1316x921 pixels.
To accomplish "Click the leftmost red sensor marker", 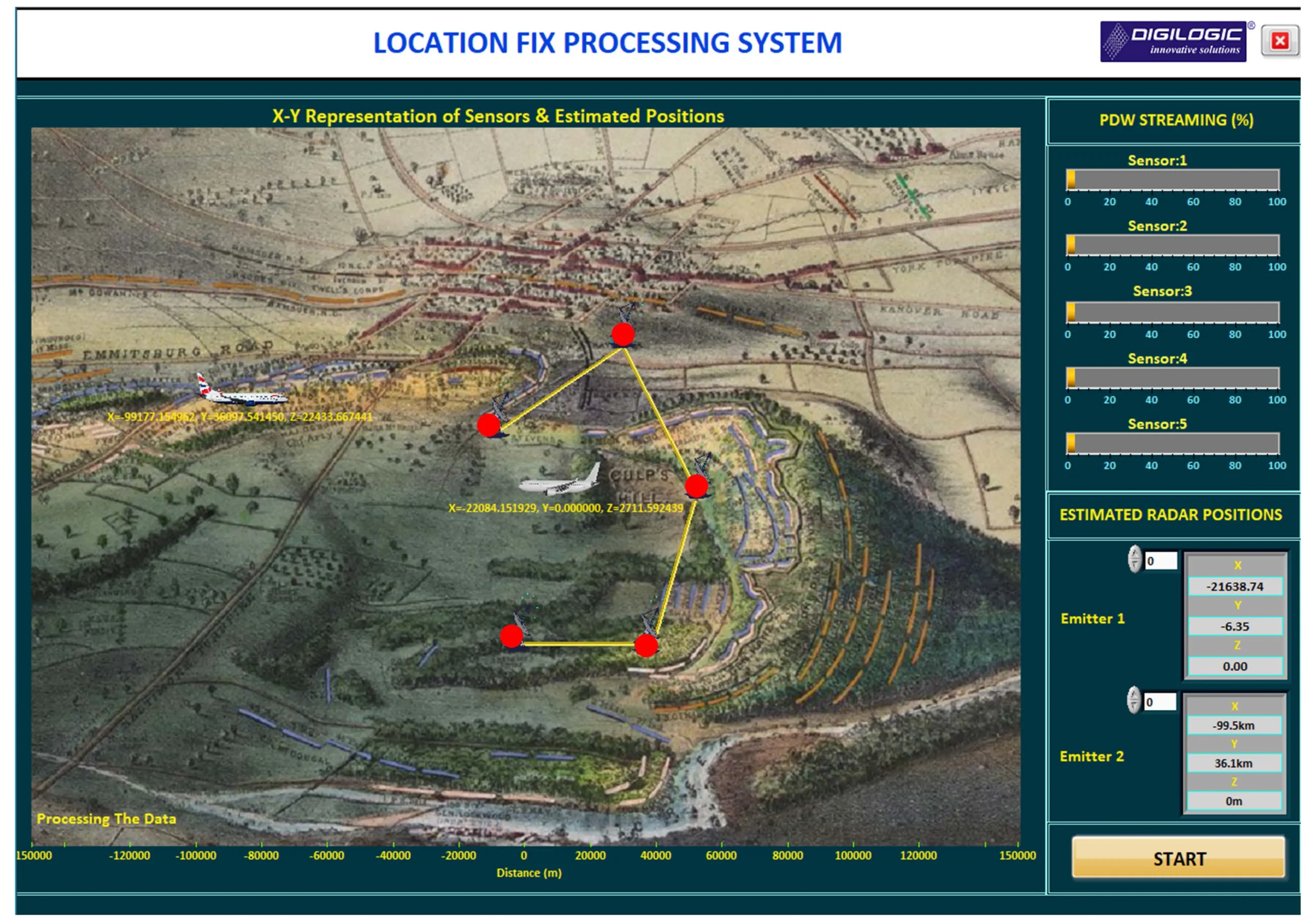I will click(x=488, y=425).
